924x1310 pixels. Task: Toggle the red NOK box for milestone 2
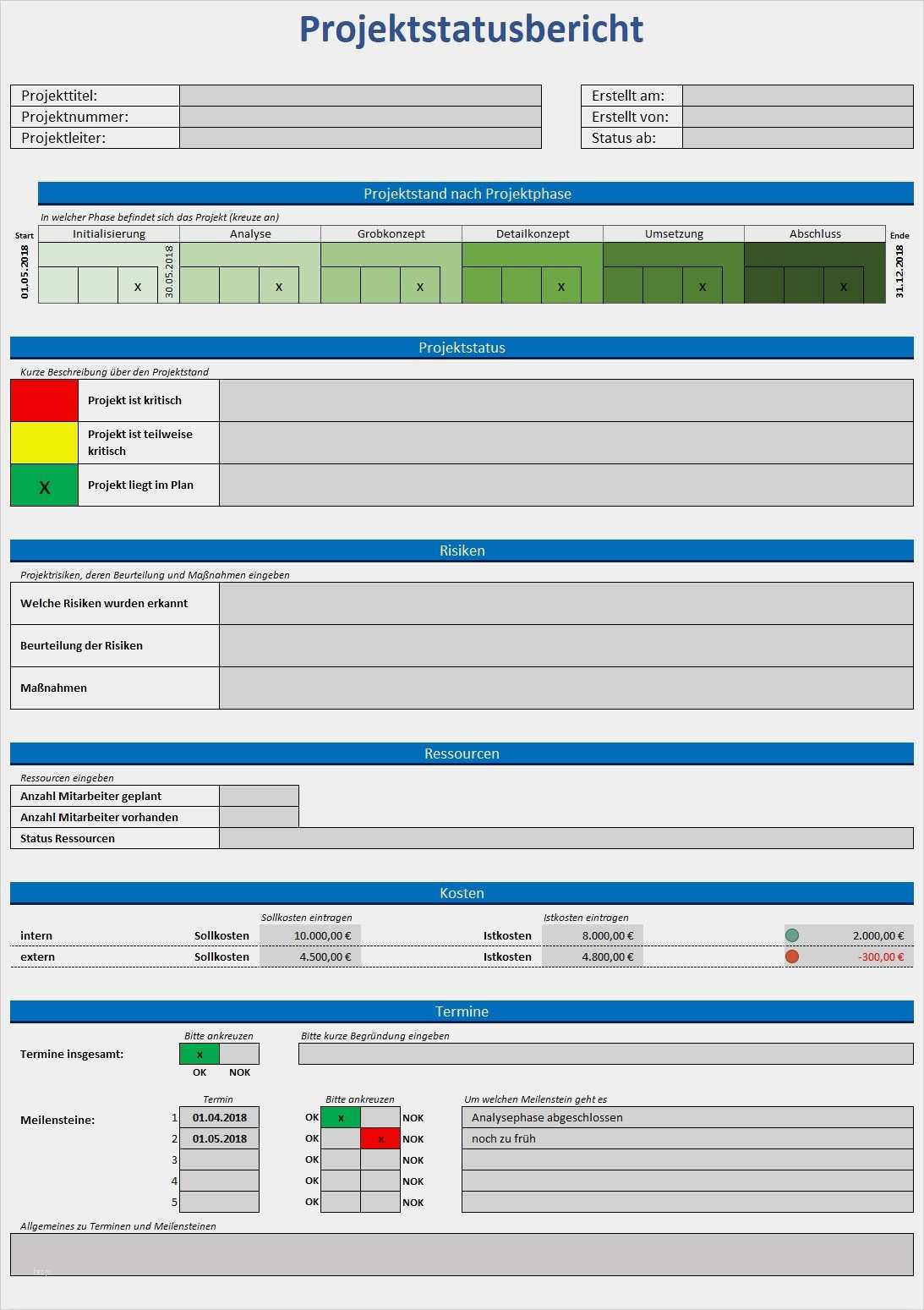(380, 1138)
